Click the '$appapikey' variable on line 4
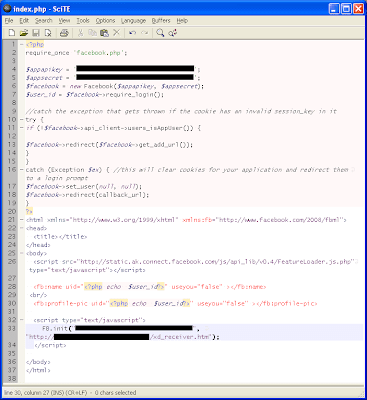The image size is (367, 400). [x=44, y=70]
